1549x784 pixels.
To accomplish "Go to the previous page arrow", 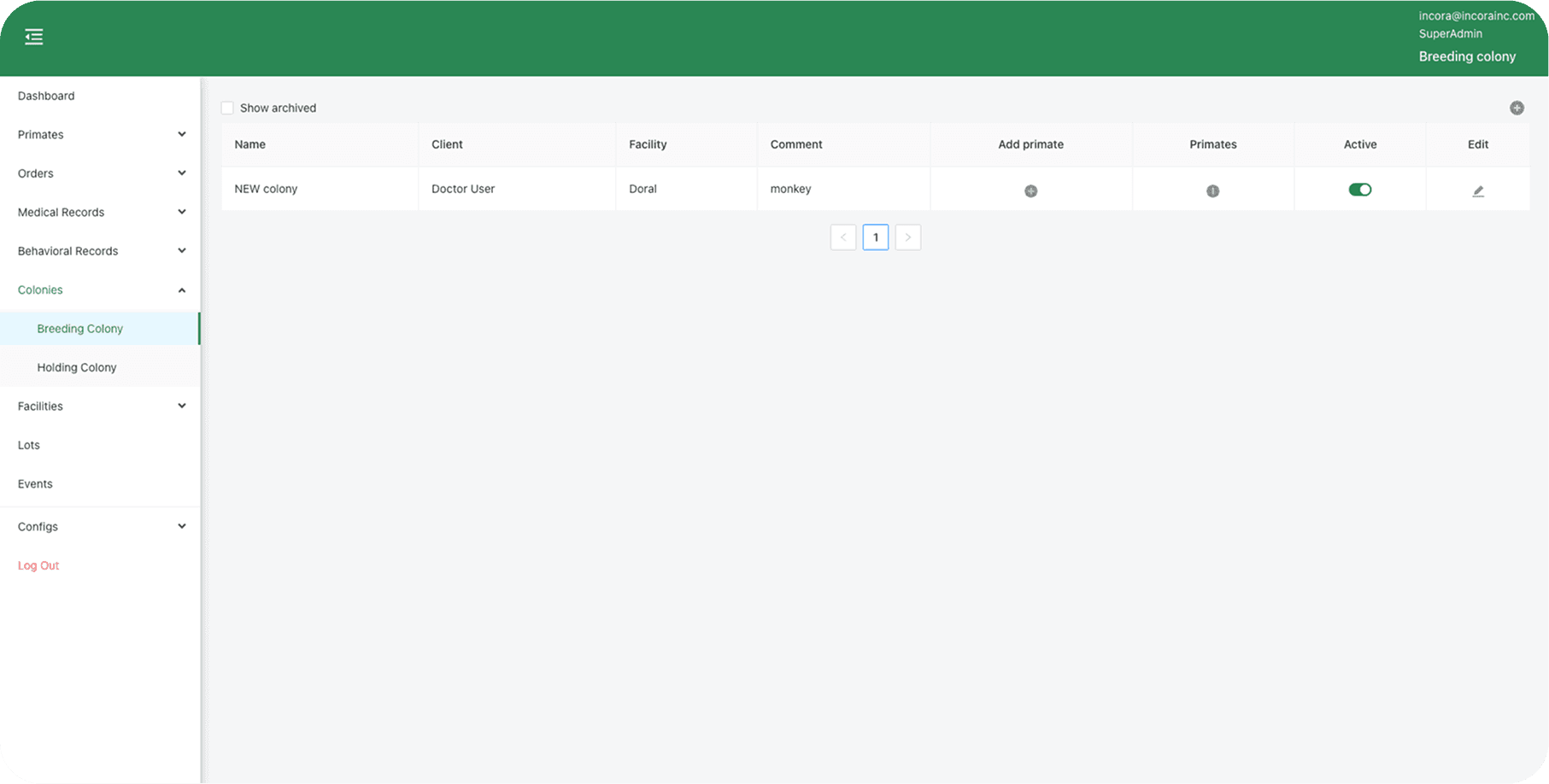I will click(x=843, y=237).
